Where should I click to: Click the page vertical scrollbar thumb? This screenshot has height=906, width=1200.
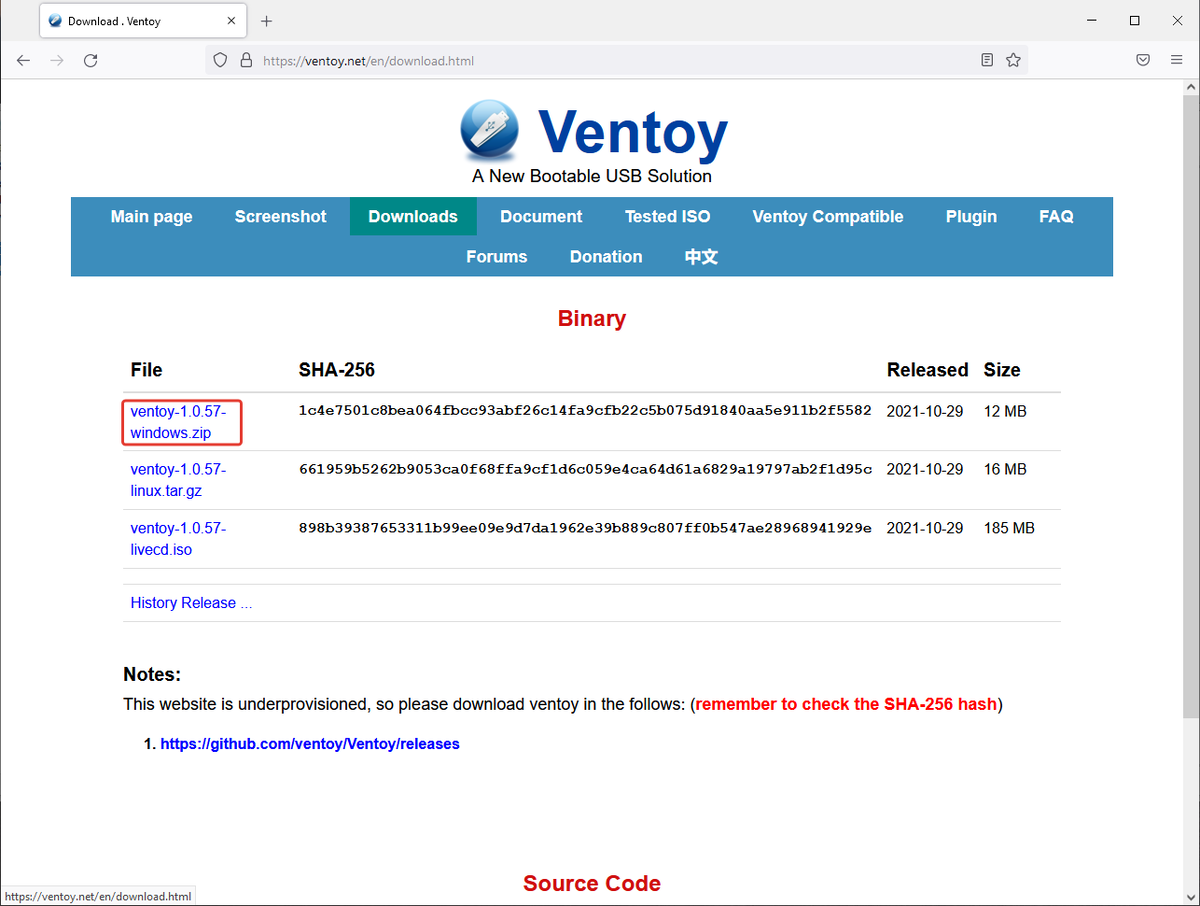click(1190, 405)
